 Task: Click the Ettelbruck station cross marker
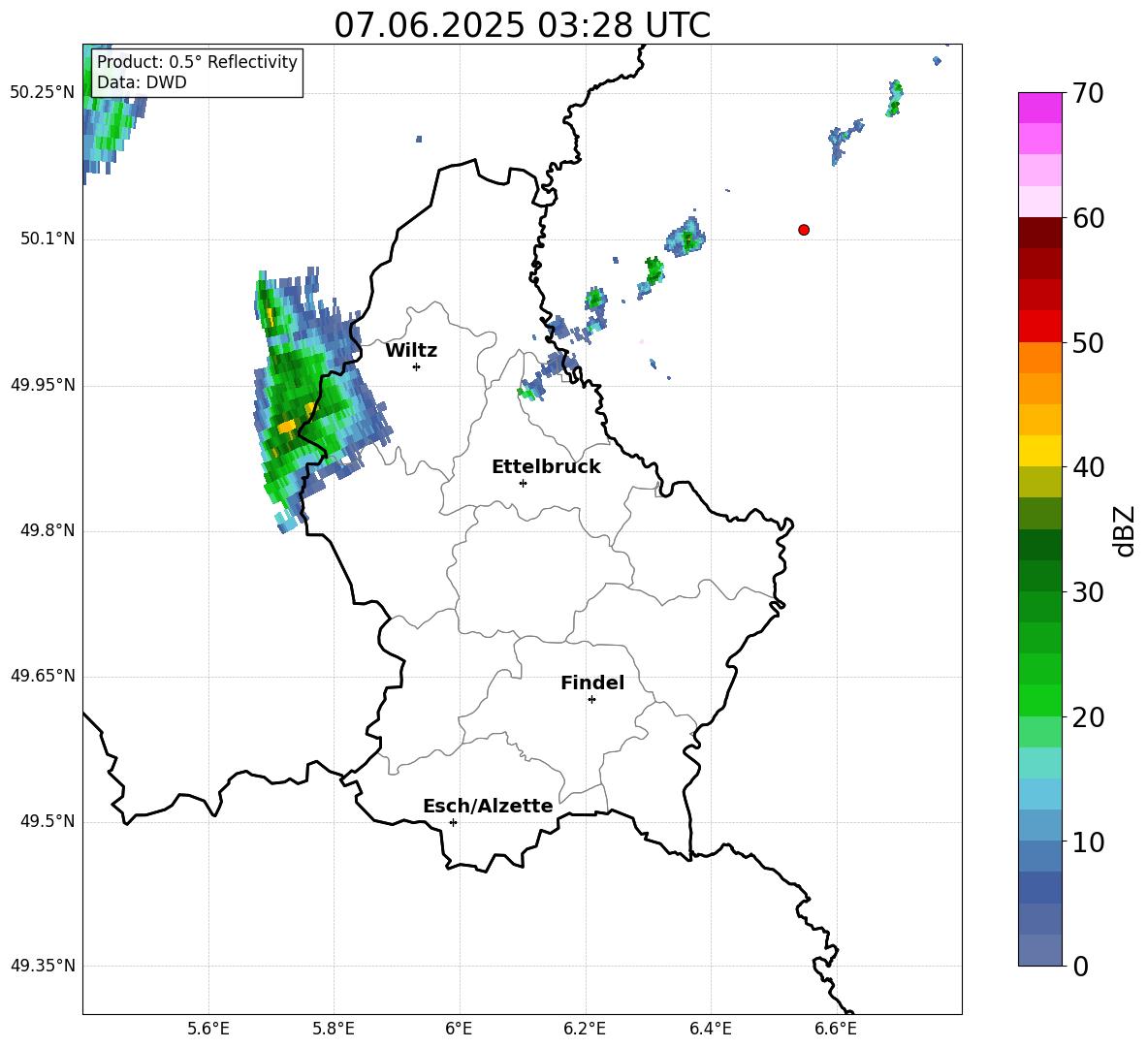pyautogui.click(x=523, y=483)
